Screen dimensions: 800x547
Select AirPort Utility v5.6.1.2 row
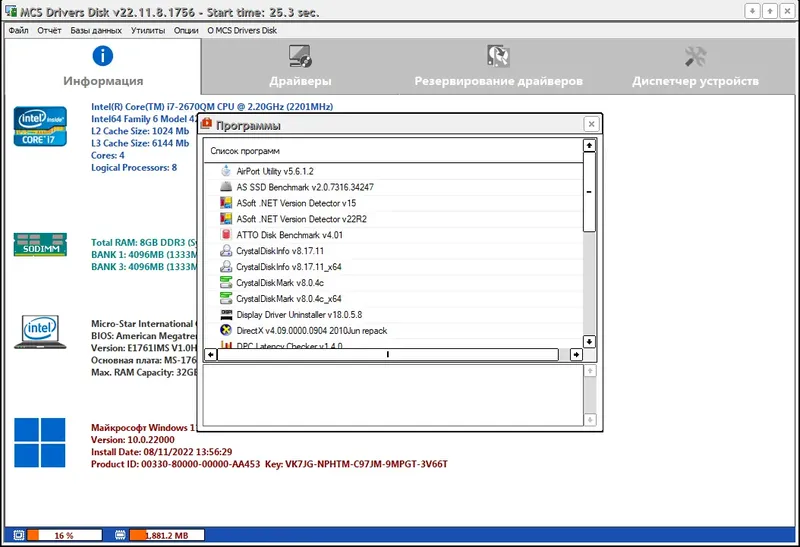(x=393, y=171)
